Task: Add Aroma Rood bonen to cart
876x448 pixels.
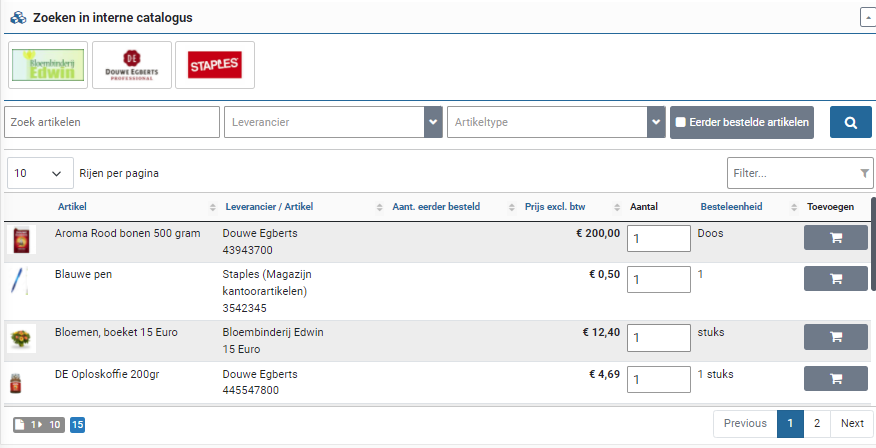Action: tap(835, 238)
